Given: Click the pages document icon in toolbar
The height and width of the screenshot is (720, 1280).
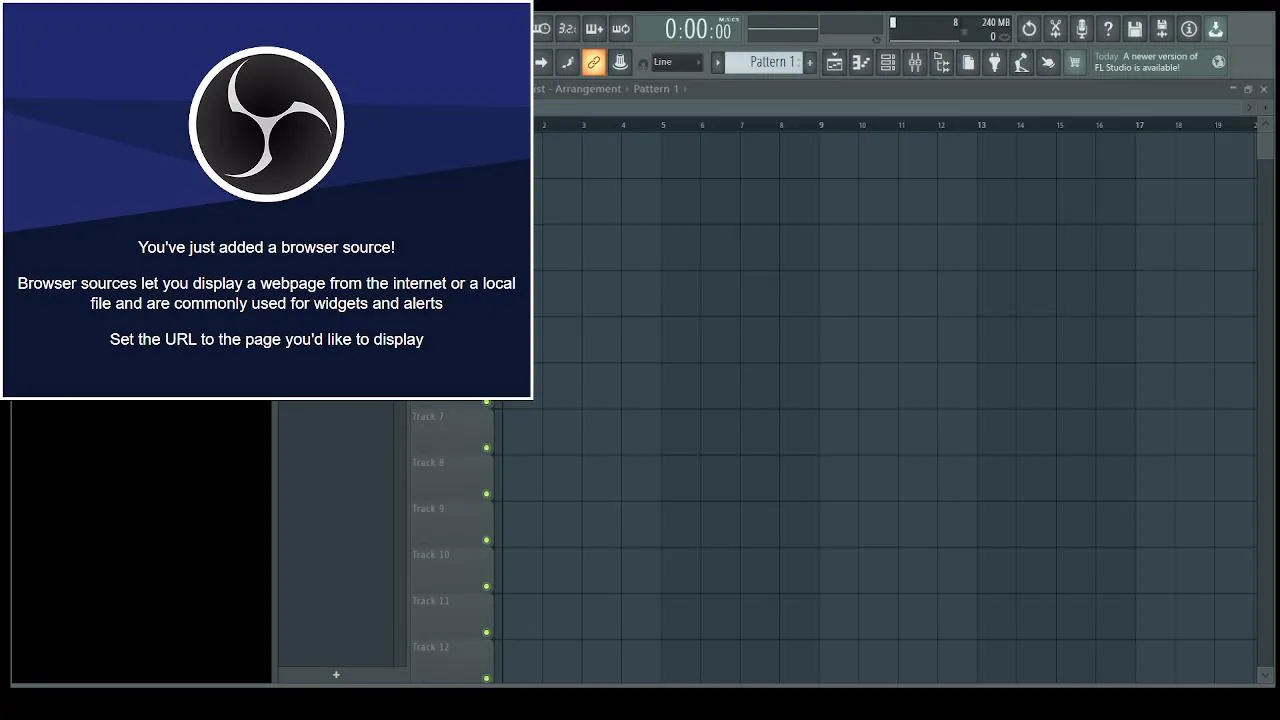Looking at the screenshot, I should pyautogui.click(x=968, y=62).
